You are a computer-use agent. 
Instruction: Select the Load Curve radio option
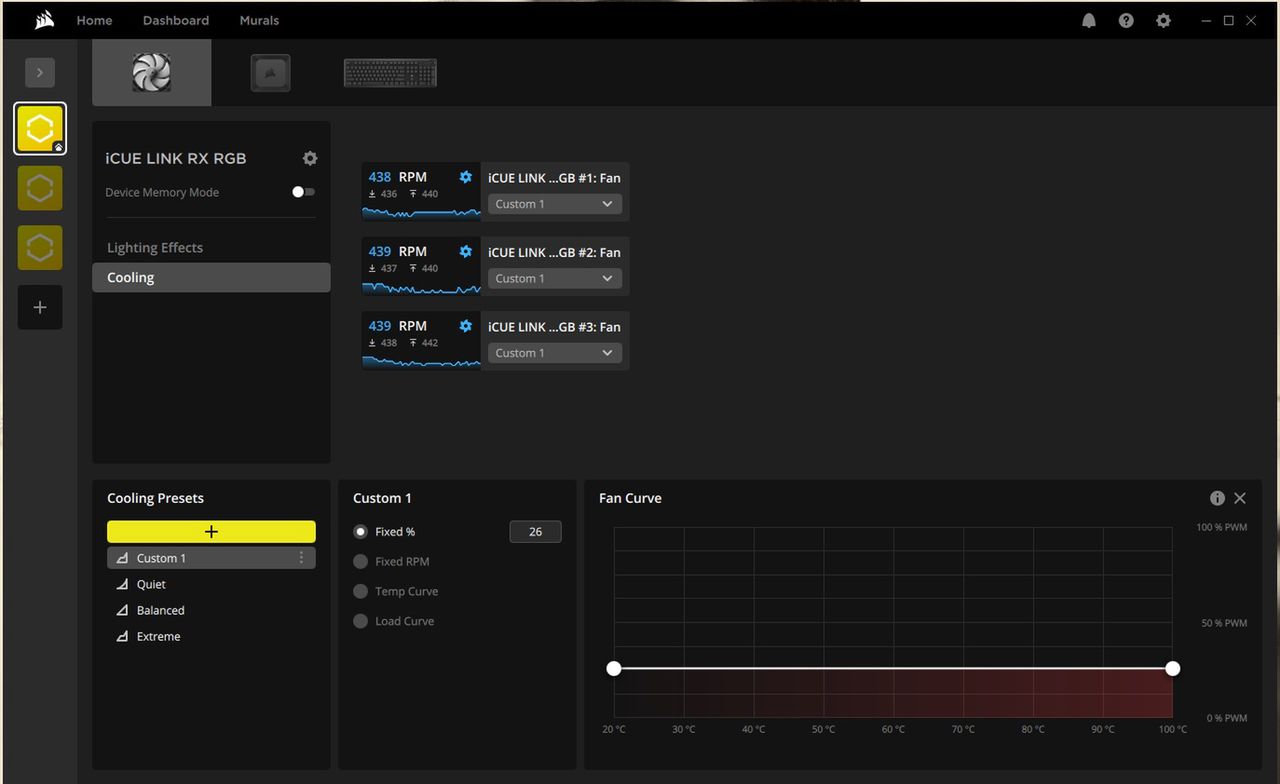[361, 622]
